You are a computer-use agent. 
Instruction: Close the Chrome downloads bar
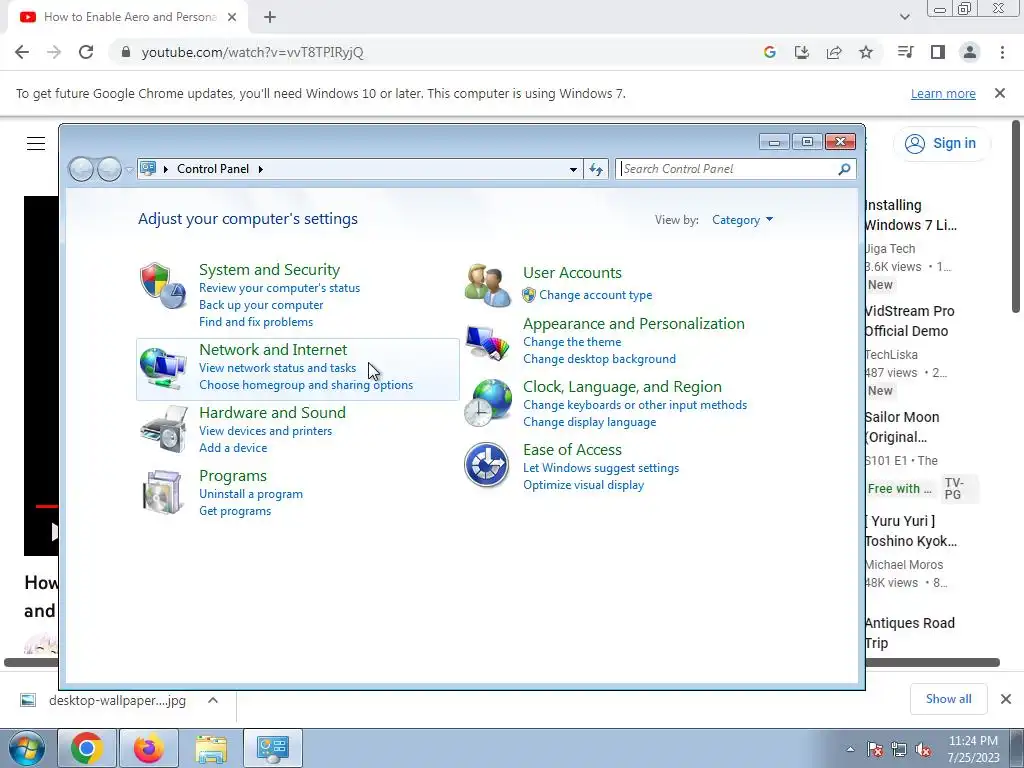click(1006, 699)
